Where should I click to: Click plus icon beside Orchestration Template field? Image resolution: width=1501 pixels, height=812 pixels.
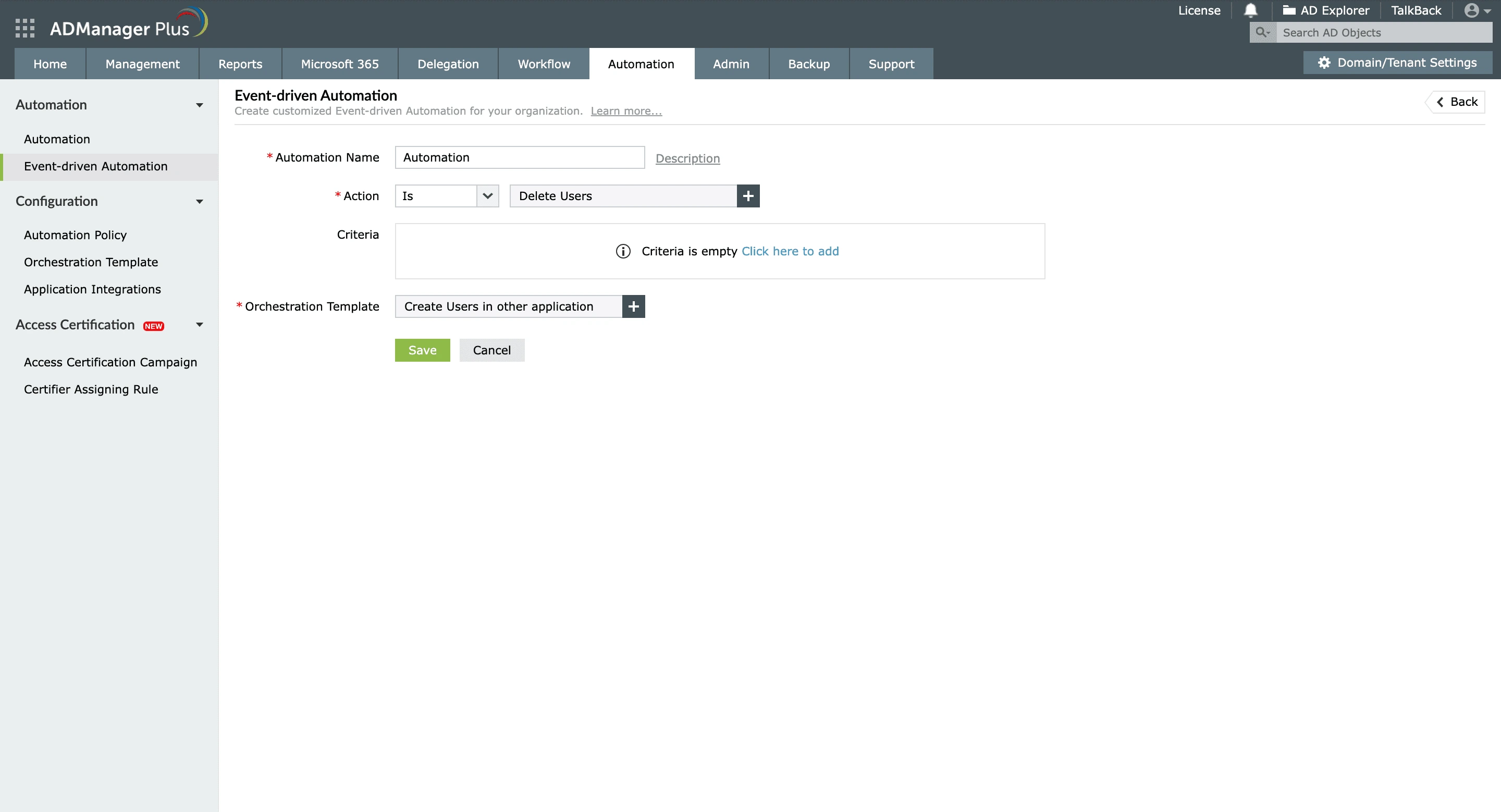tap(633, 306)
